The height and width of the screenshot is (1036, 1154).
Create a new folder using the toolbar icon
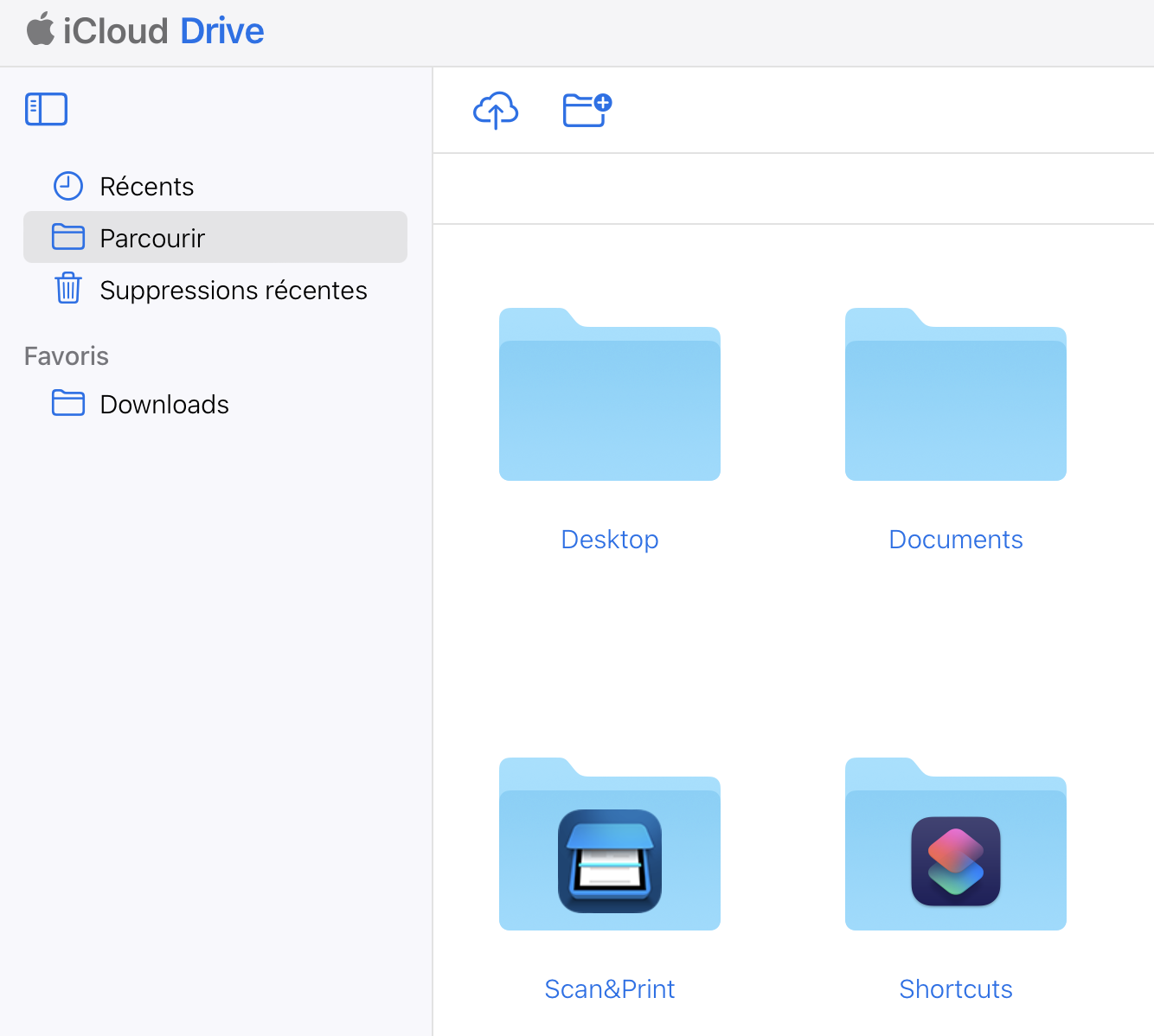coord(587,111)
